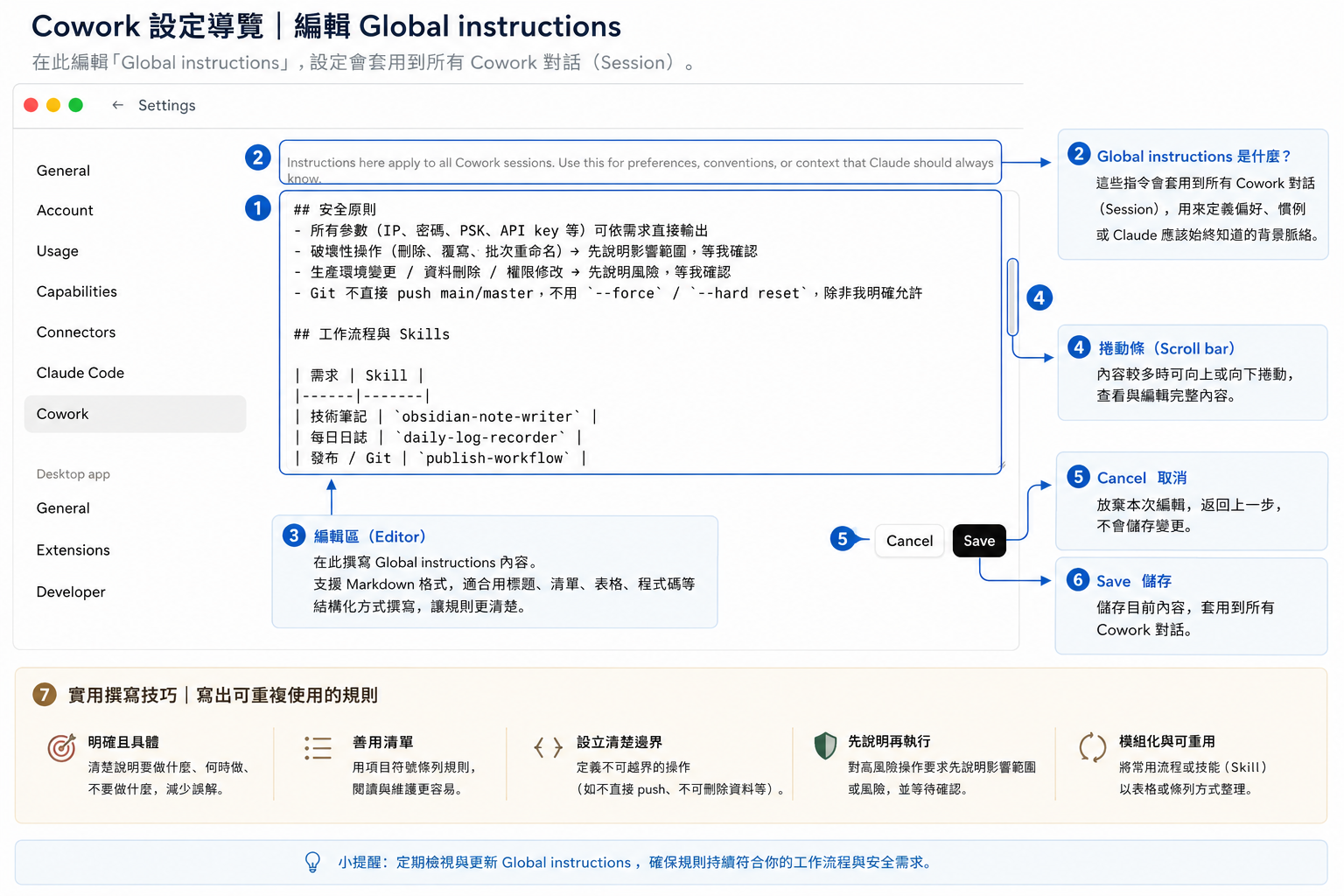Click the Cancel button

(910, 541)
